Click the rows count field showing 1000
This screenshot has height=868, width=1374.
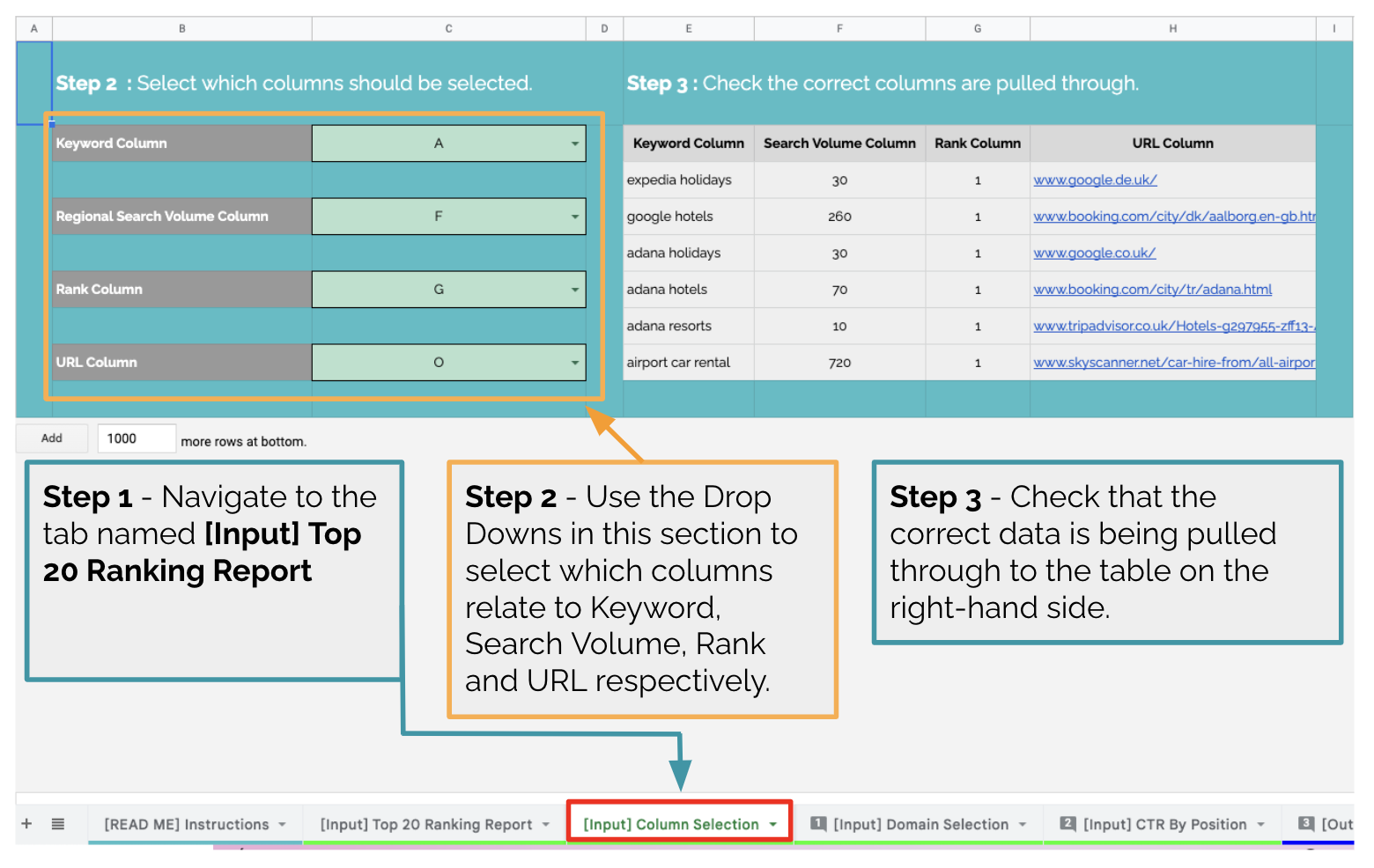click(137, 438)
